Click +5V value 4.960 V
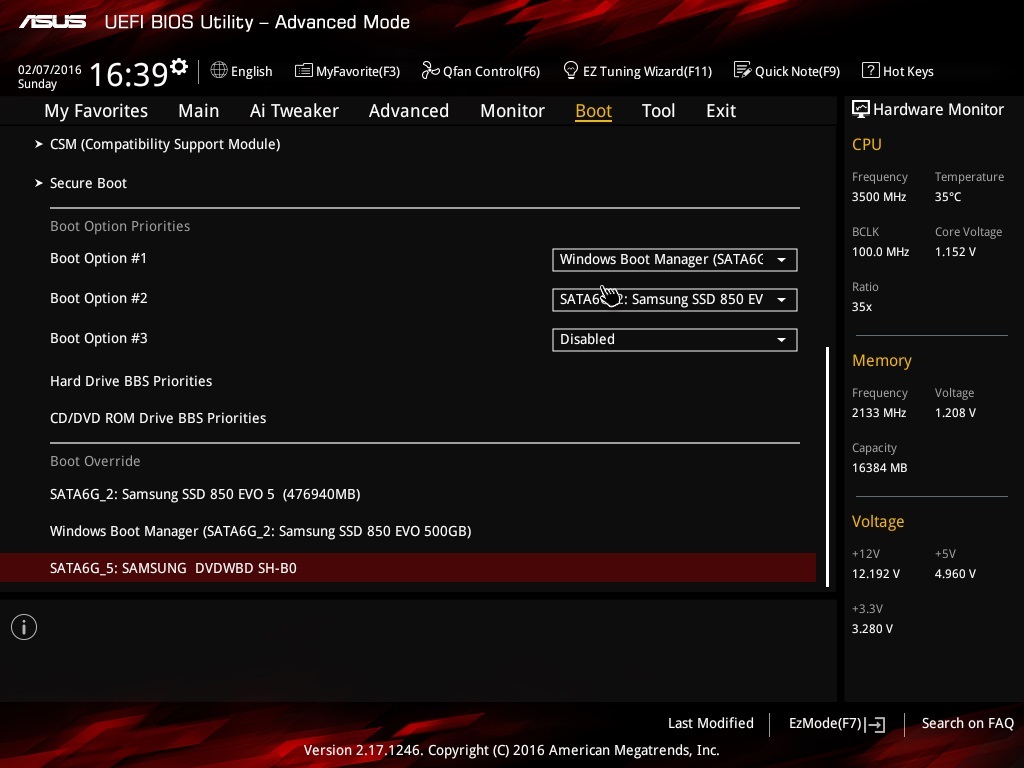This screenshot has height=768, width=1024. (x=955, y=573)
